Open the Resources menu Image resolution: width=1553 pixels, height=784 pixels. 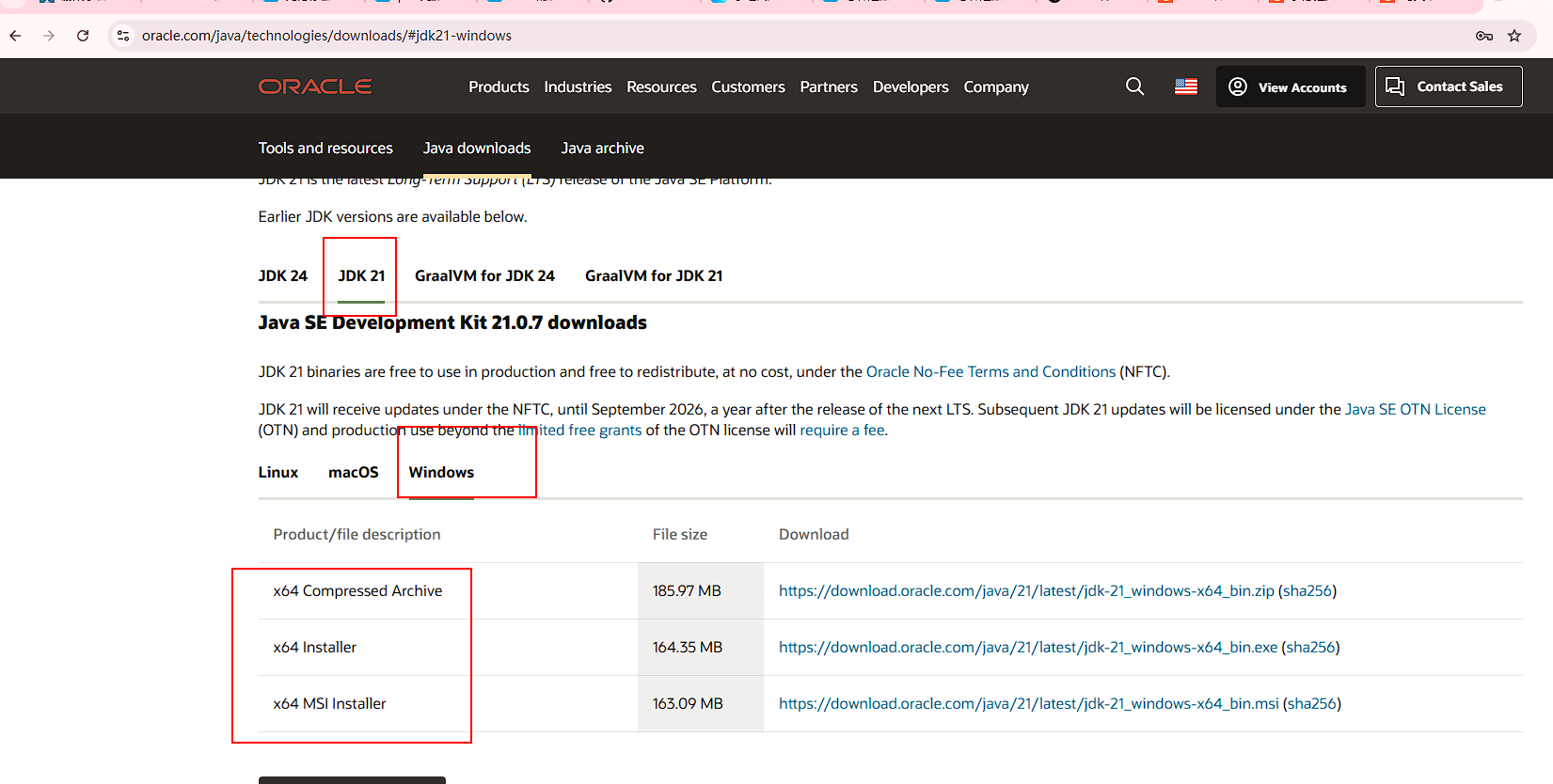pos(661,86)
